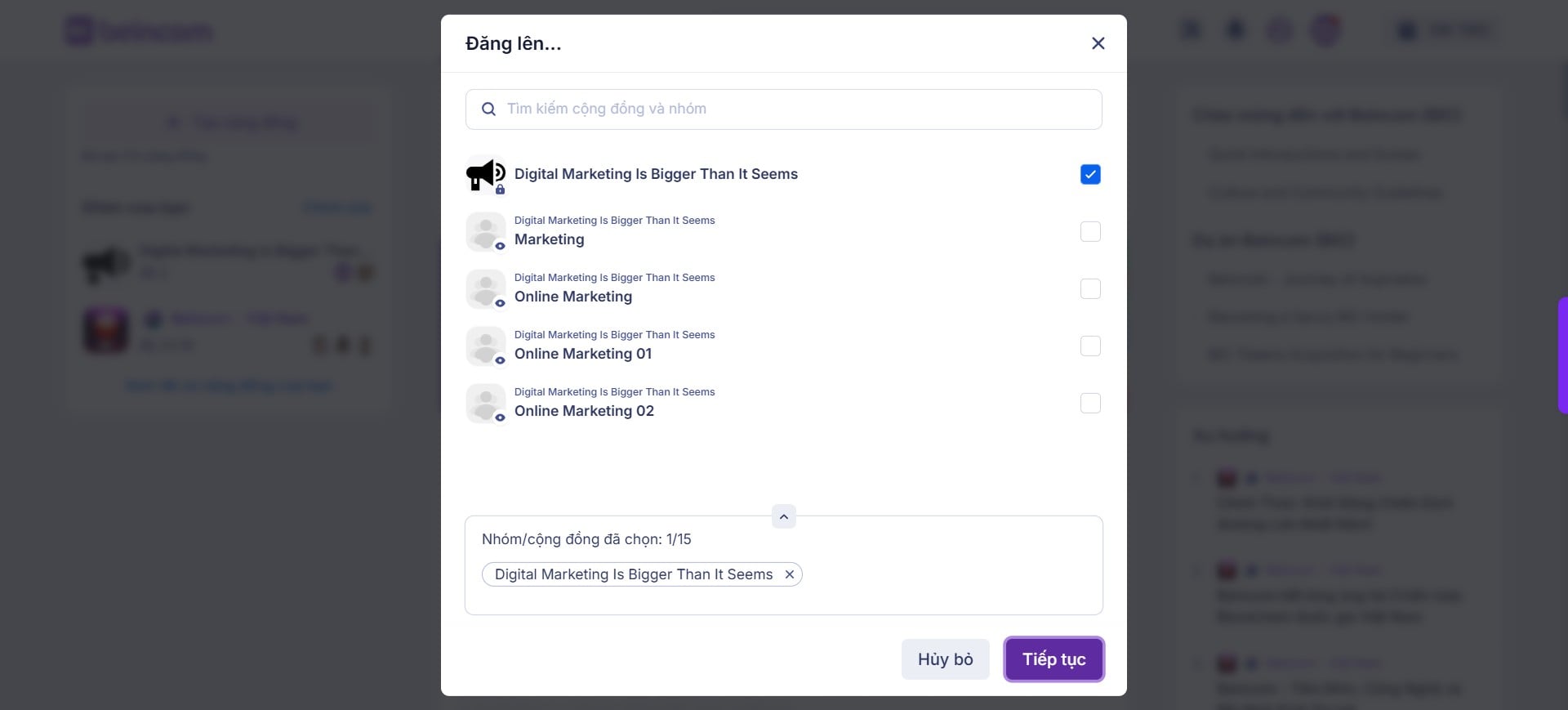
Task: Click the megaphone community icon
Action: pos(485,175)
